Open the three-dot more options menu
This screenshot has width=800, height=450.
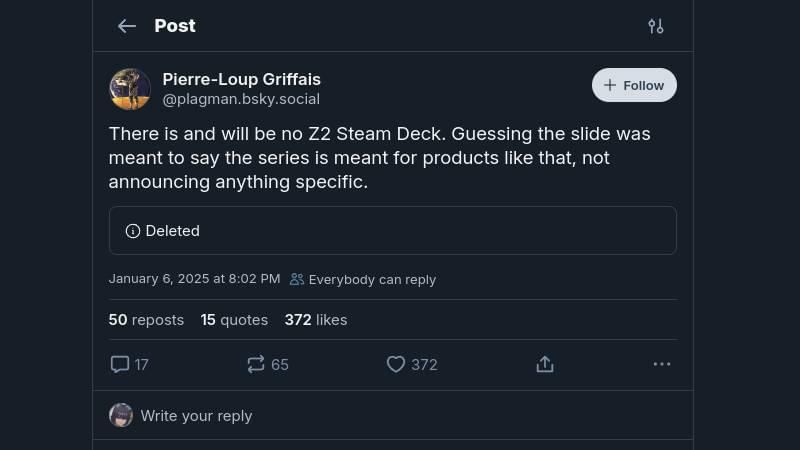coord(662,364)
